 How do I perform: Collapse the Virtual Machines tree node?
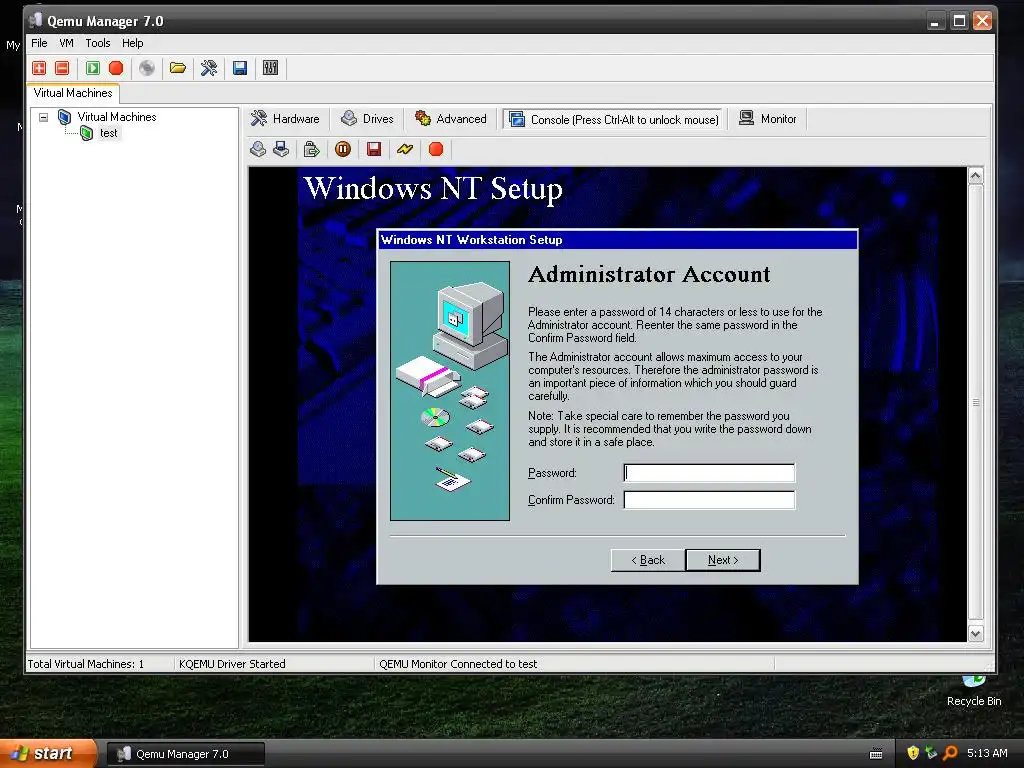(x=44, y=118)
